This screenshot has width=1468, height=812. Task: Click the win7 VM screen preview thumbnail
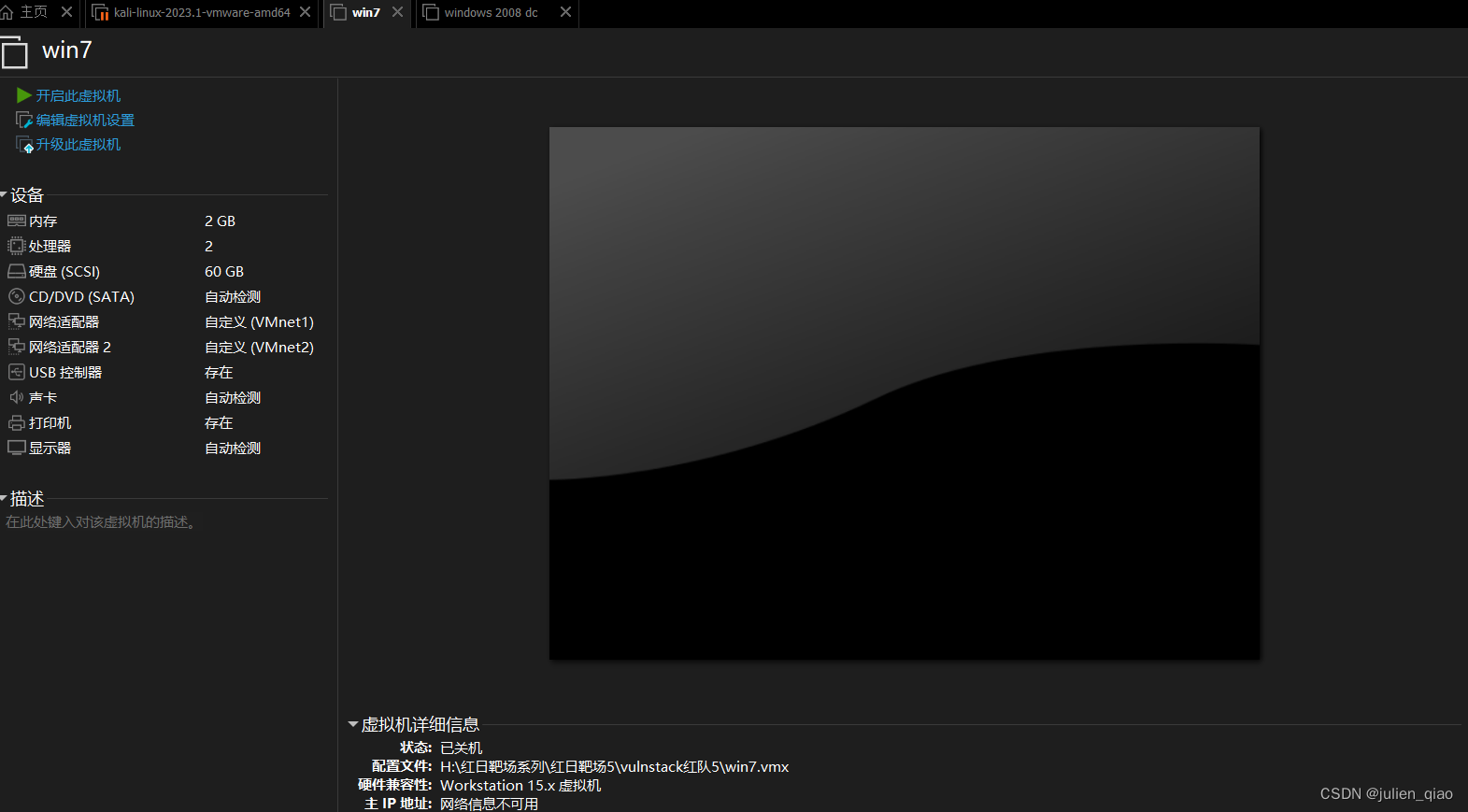[x=905, y=393]
